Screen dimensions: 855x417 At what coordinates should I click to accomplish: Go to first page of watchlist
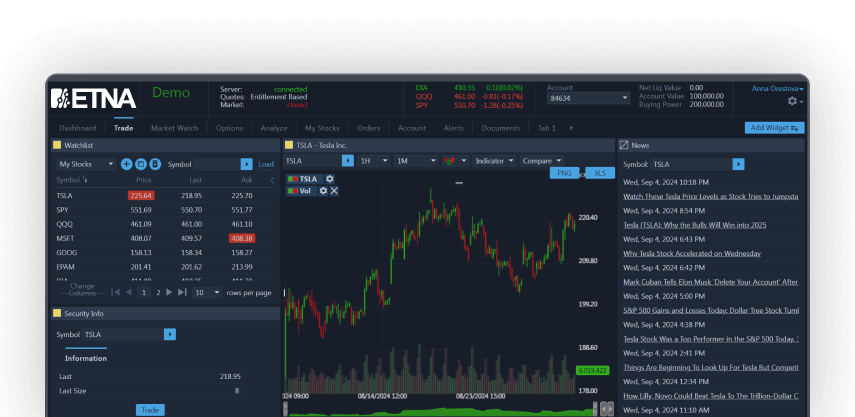[115, 293]
